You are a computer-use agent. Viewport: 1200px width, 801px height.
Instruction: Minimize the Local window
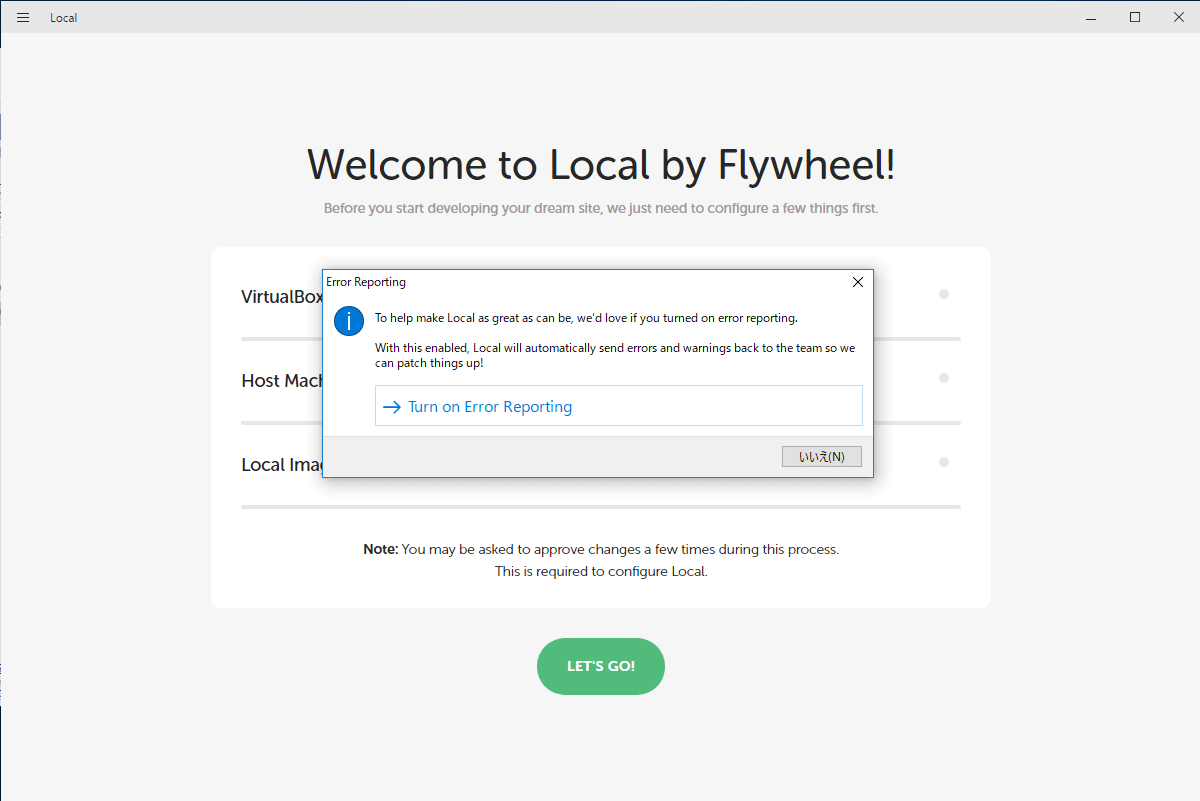coord(1092,17)
